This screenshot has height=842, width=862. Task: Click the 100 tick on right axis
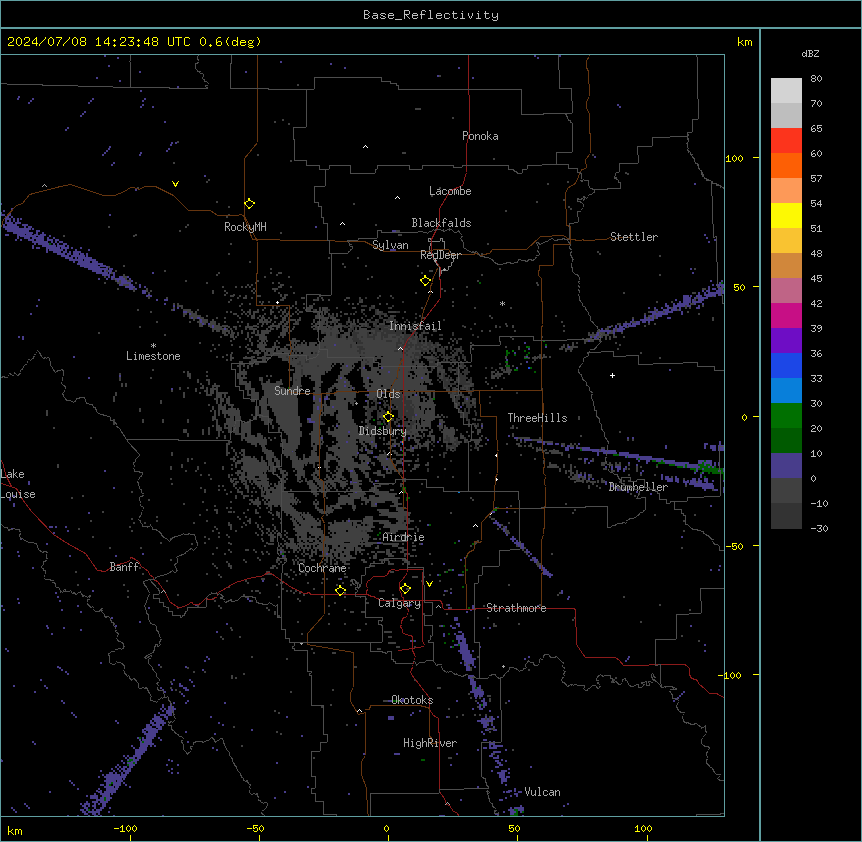pos(734,158)
